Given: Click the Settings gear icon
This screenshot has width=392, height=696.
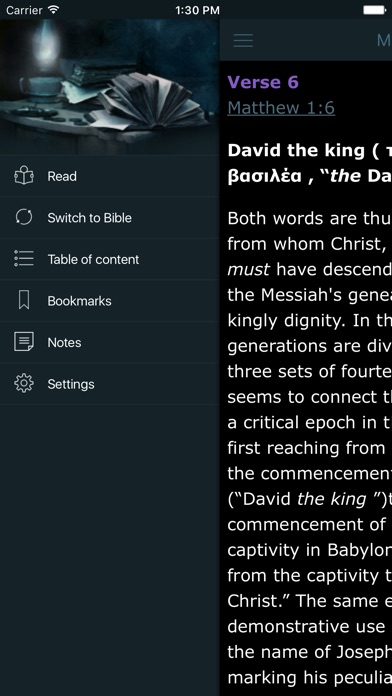Looking at the screenshot, I should (x=24, y=384).
